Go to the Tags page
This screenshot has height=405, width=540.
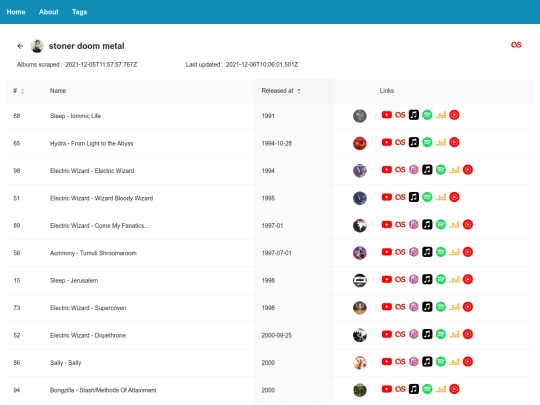point(79,12)
